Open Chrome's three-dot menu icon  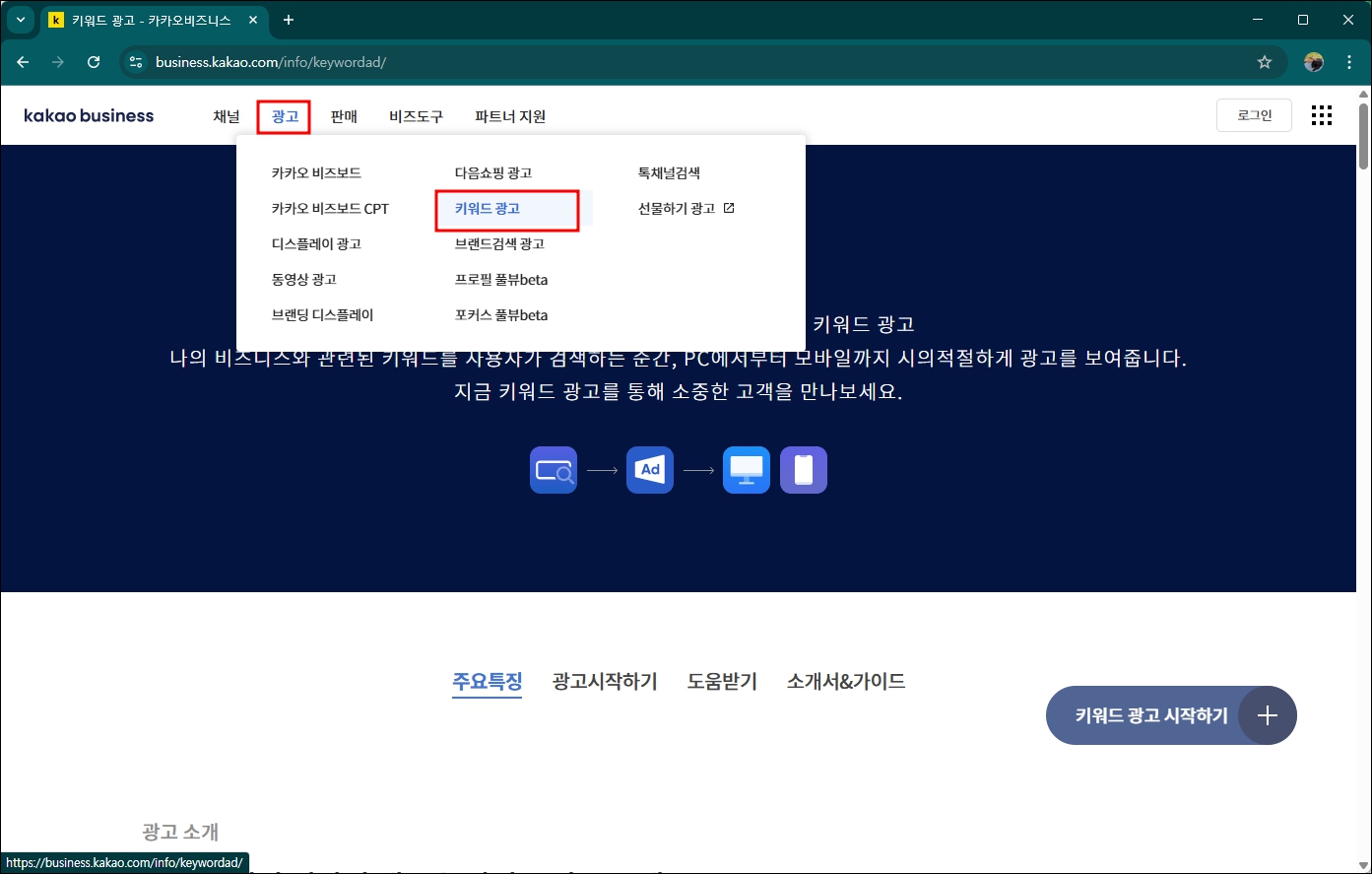(1349, 61)
